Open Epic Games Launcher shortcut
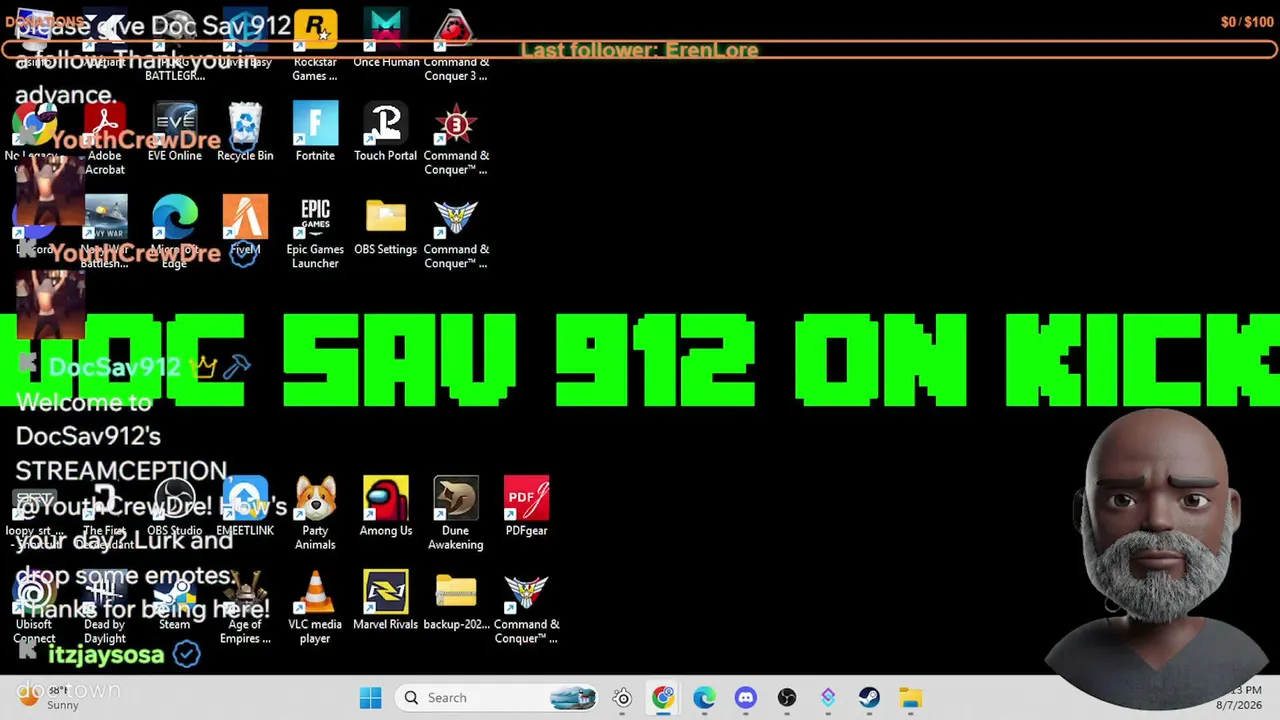Viewport: 1280px width, 720px height. 315,233
